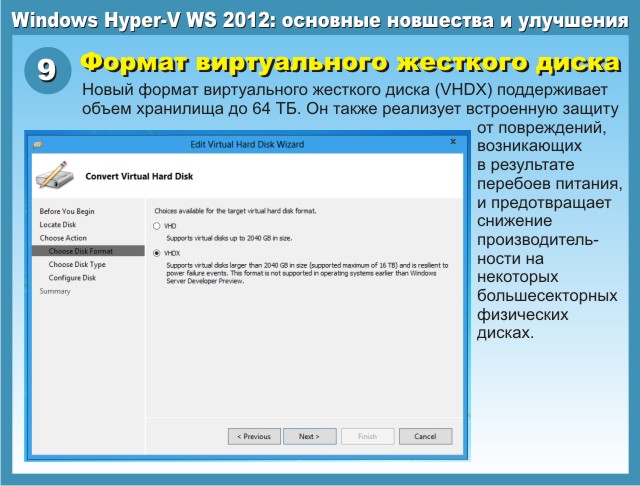Go to the Before You Begin step

[x=67, y=211]
